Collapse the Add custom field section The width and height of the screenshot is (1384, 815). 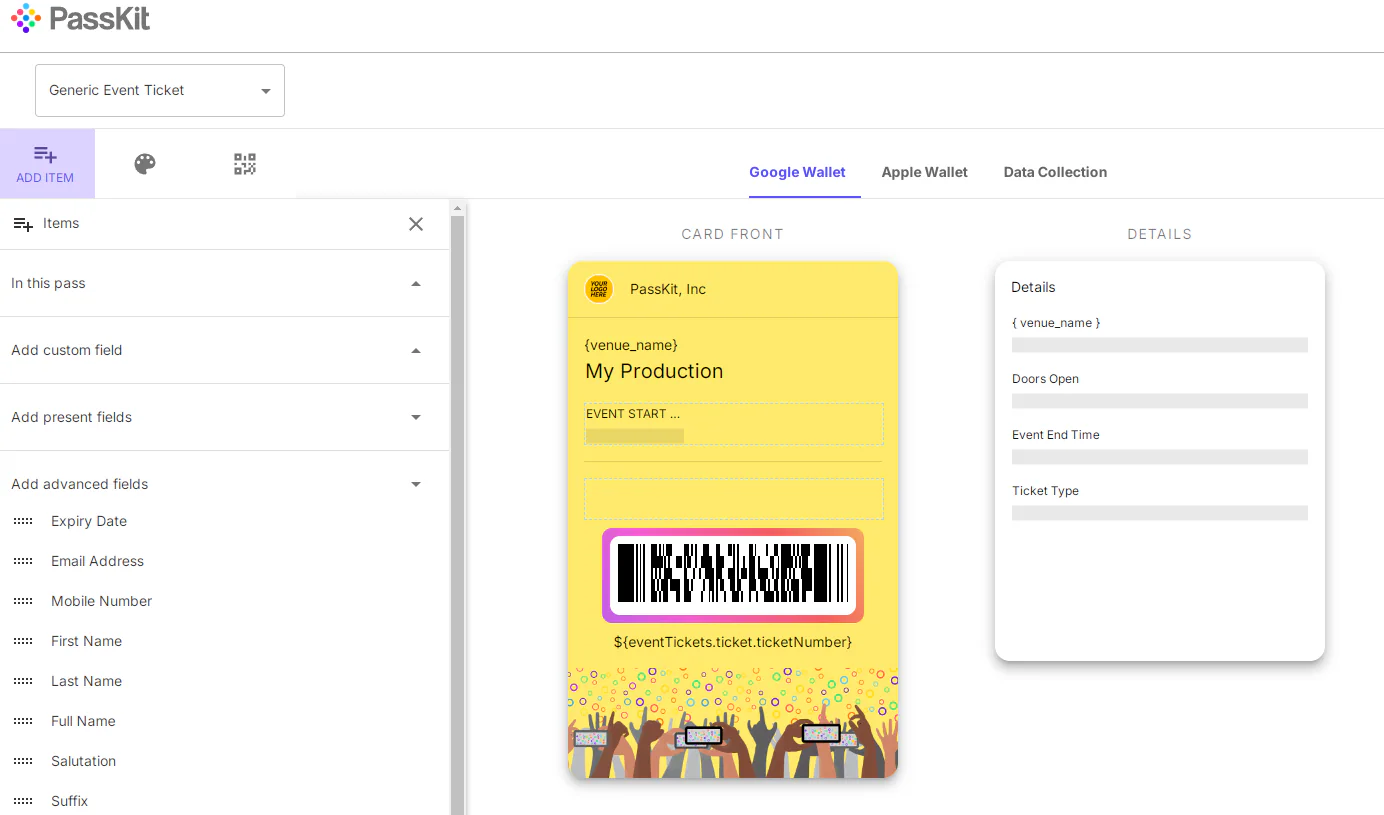coord(225,350)
